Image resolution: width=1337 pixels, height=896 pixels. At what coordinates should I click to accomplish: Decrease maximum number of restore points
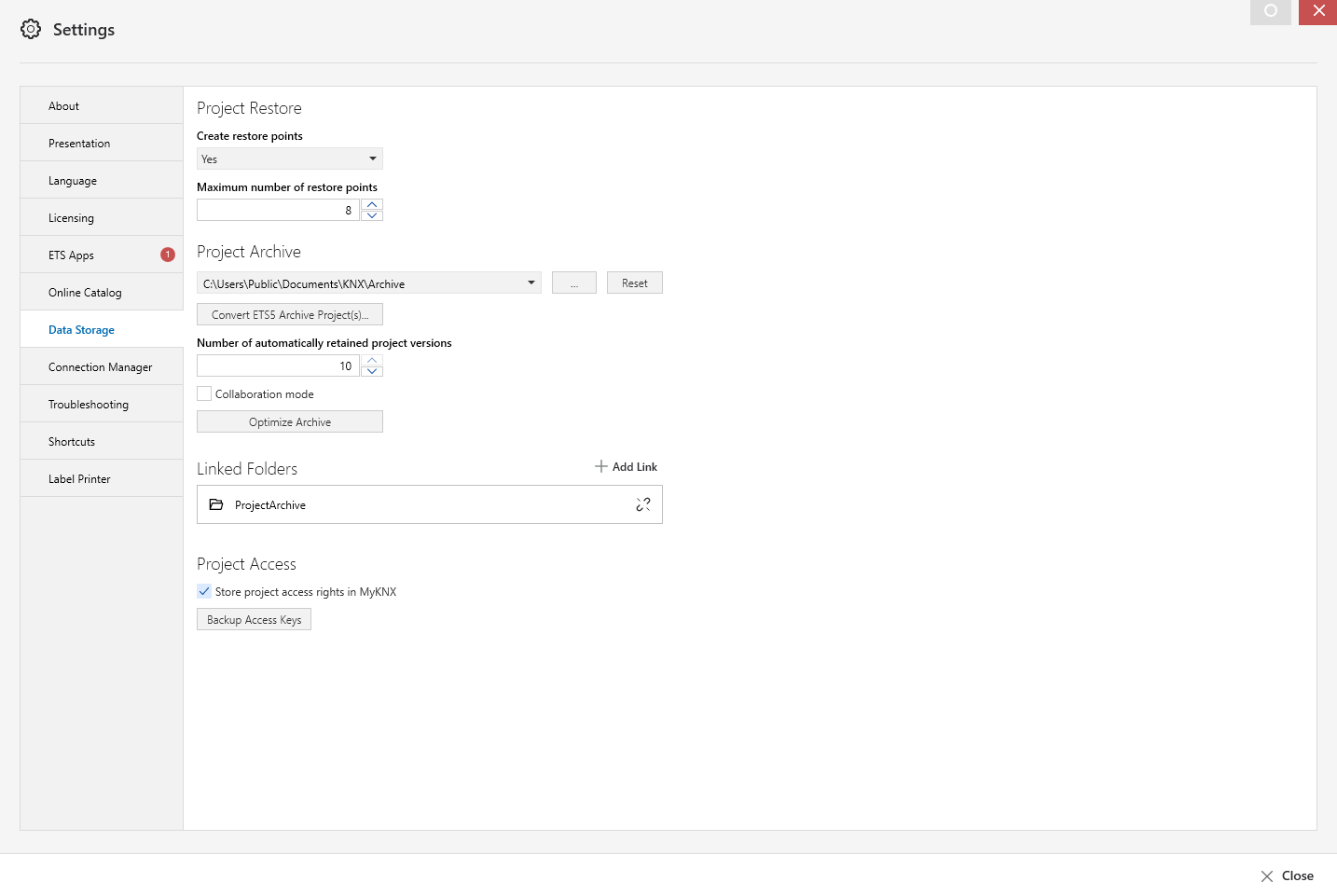tap(372, 215)
